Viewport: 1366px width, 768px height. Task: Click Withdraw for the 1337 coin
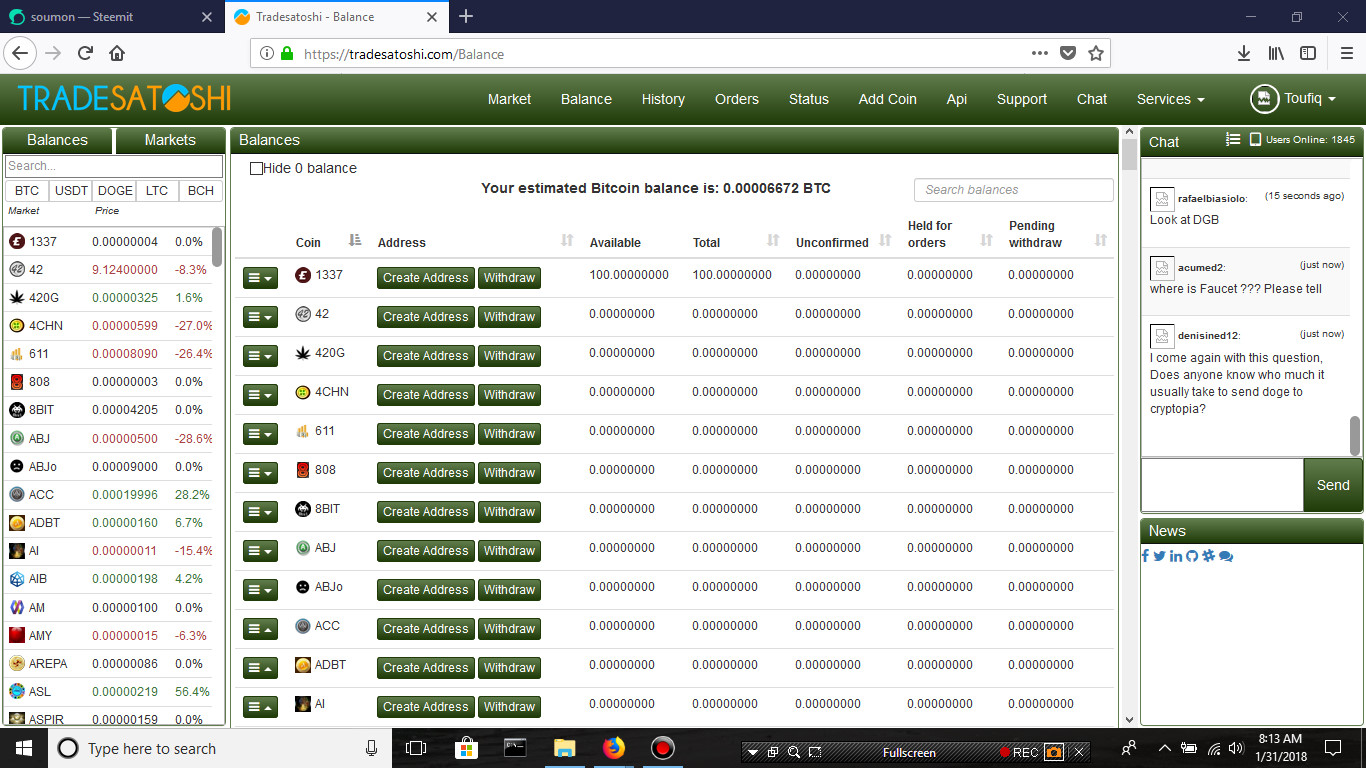pyautogui.click(x=509, y=278)
